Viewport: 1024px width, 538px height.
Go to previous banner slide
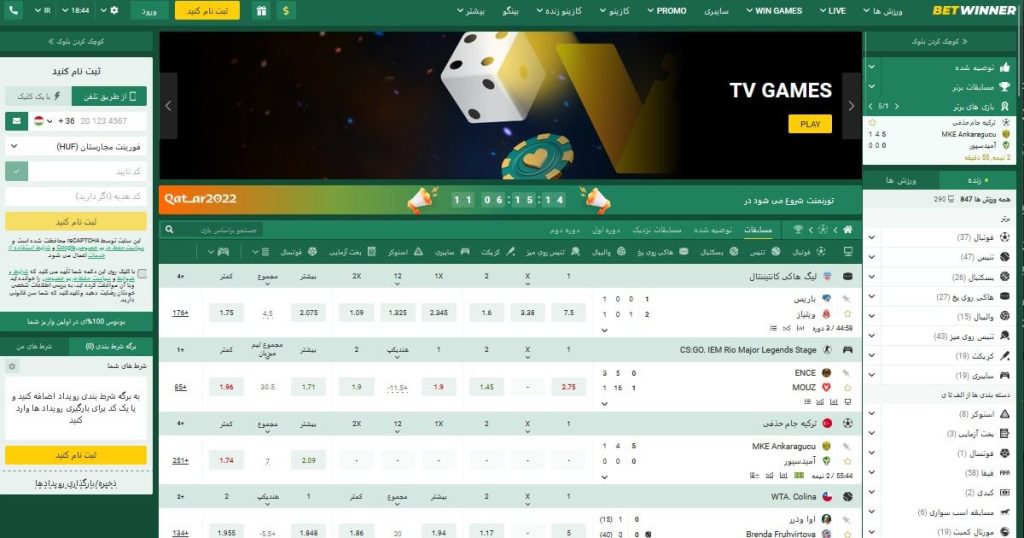click(168, 106)
